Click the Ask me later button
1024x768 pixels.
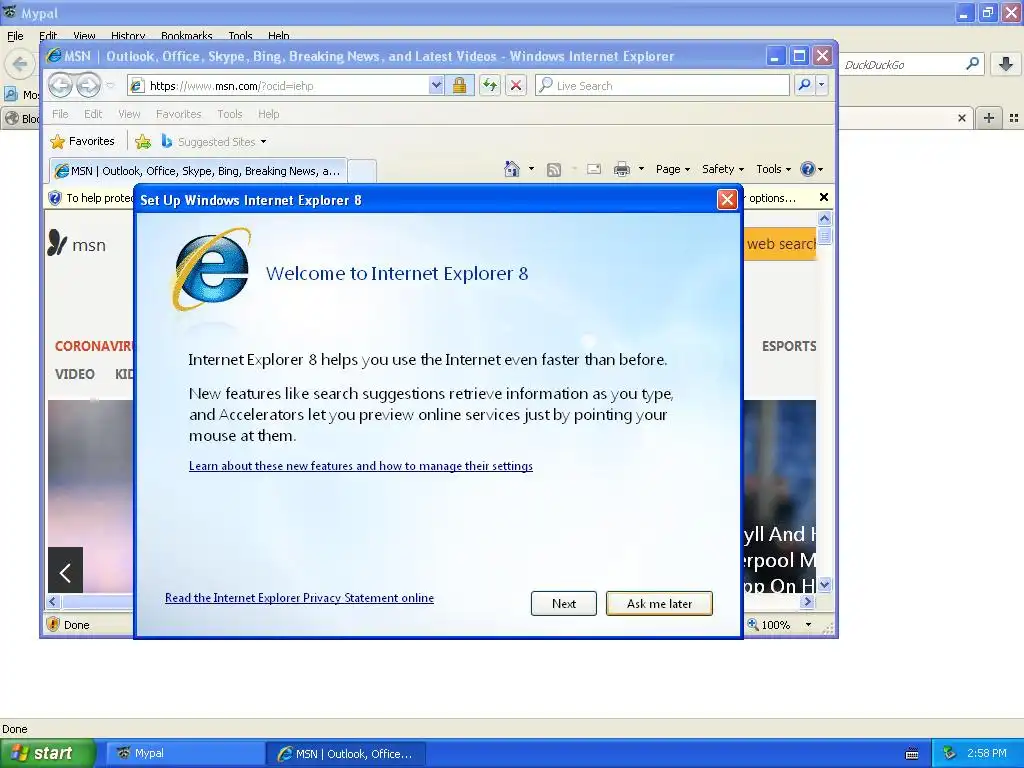659,603
